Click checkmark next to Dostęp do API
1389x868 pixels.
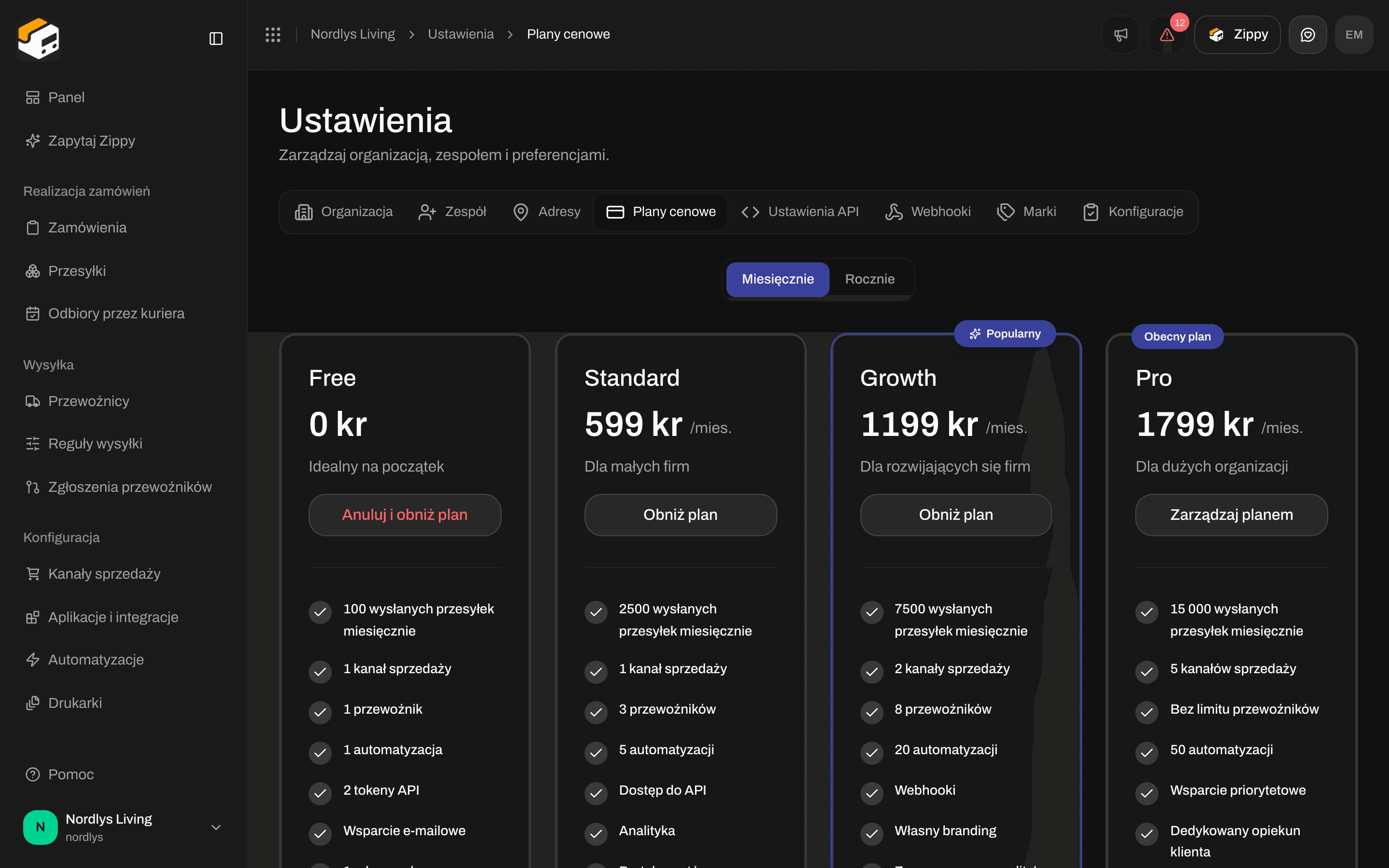[x=596, y=793]
